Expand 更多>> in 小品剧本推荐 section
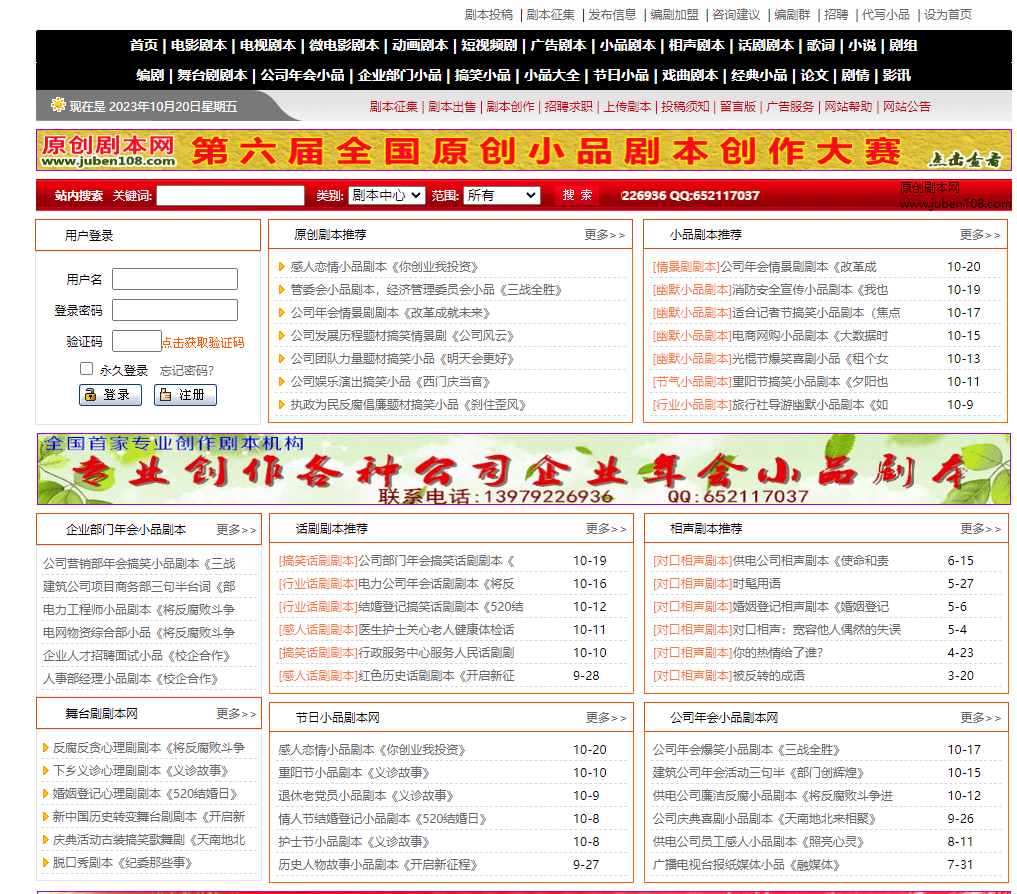The image size is (1017, 894). (979, 235)
